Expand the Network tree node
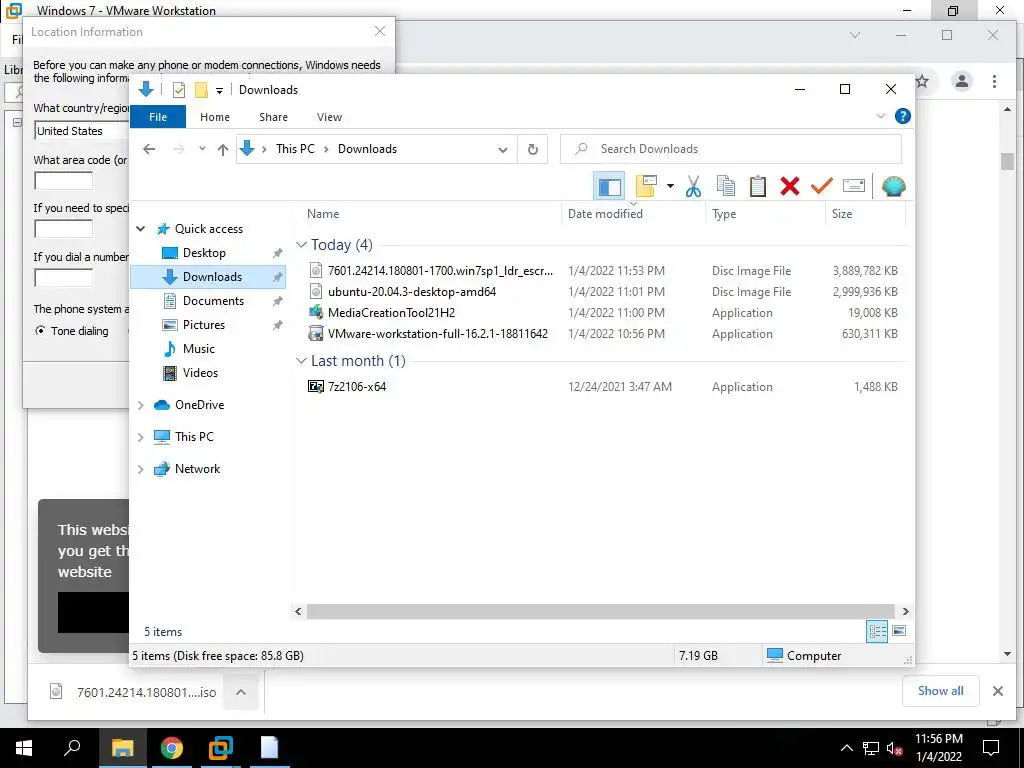The image size is (1024, 768). pos(140,469)
